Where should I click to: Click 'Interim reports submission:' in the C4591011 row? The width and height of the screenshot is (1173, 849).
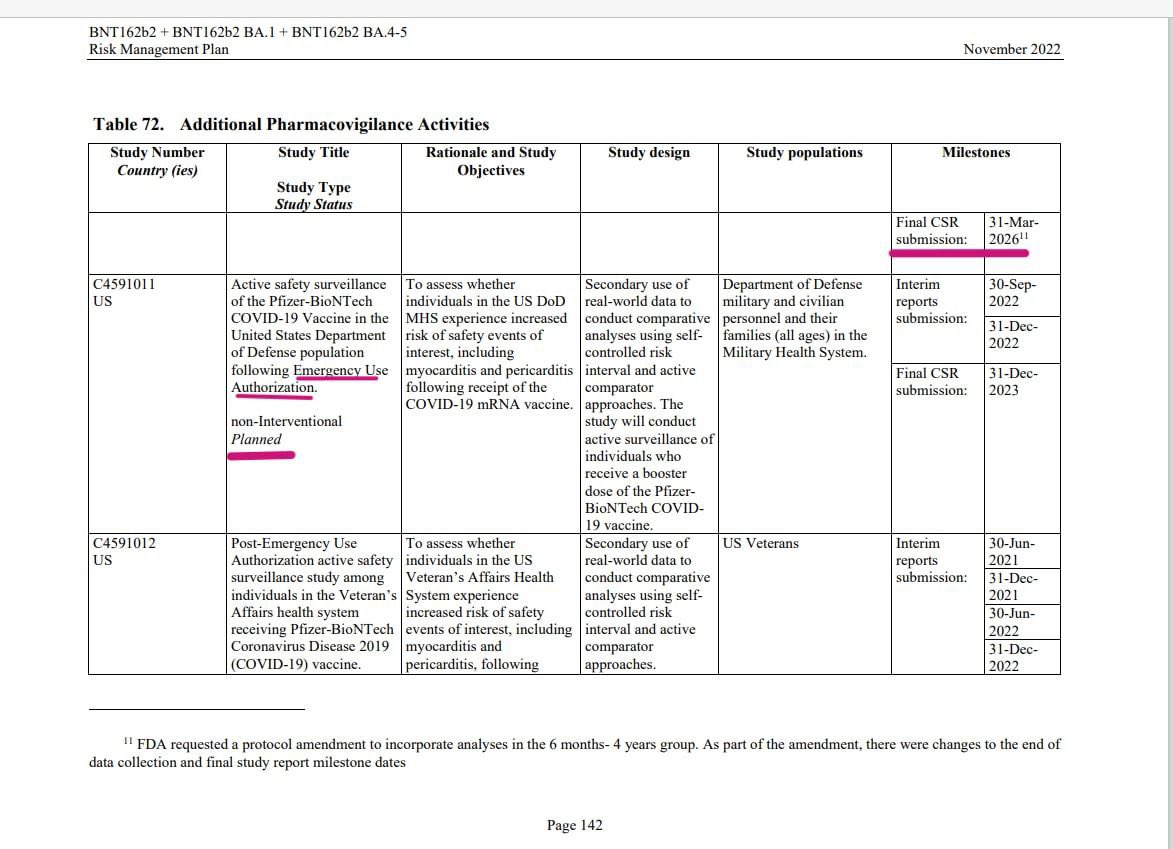pos(931,301)
